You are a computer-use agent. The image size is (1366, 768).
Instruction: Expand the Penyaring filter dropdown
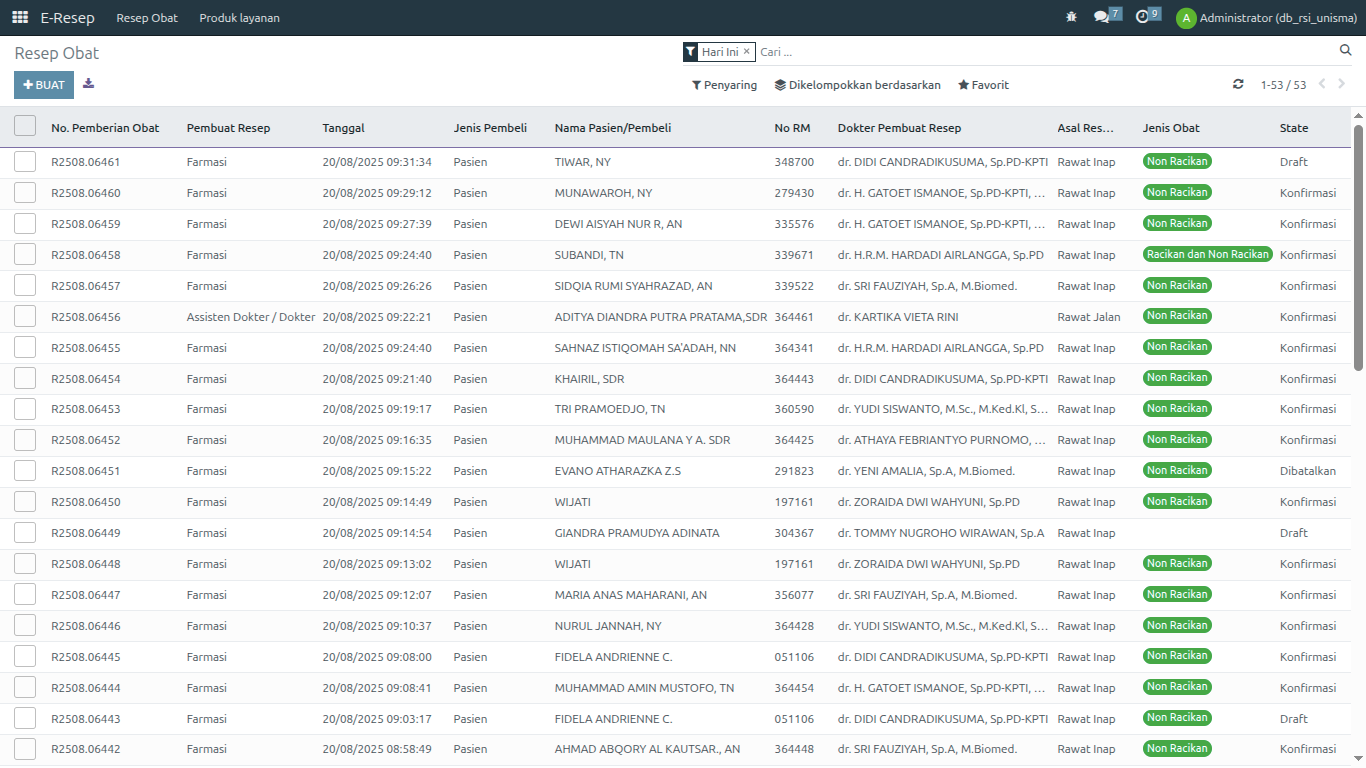(x=724, y=86)
